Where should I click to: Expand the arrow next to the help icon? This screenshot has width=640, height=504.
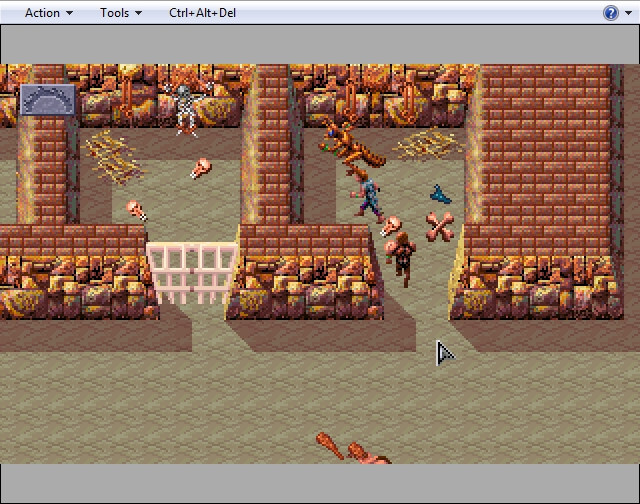point(628,13)
